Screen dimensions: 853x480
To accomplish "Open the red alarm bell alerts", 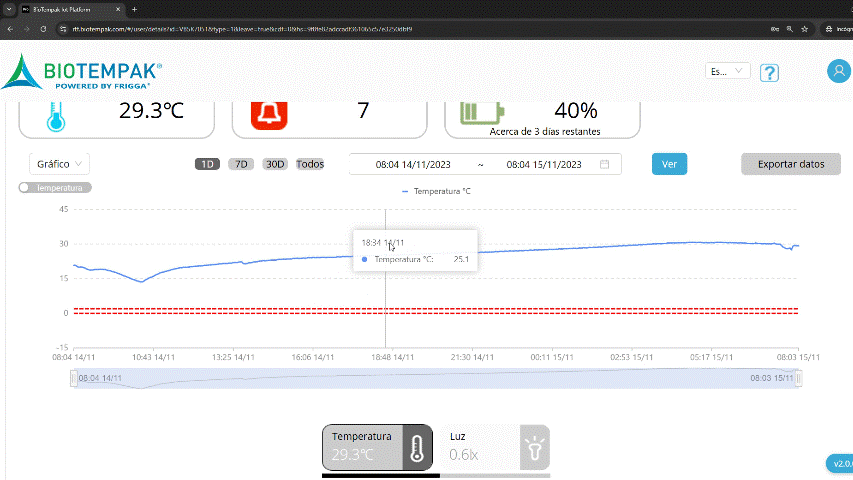I will pyautogui.click(x=268, y=112).
